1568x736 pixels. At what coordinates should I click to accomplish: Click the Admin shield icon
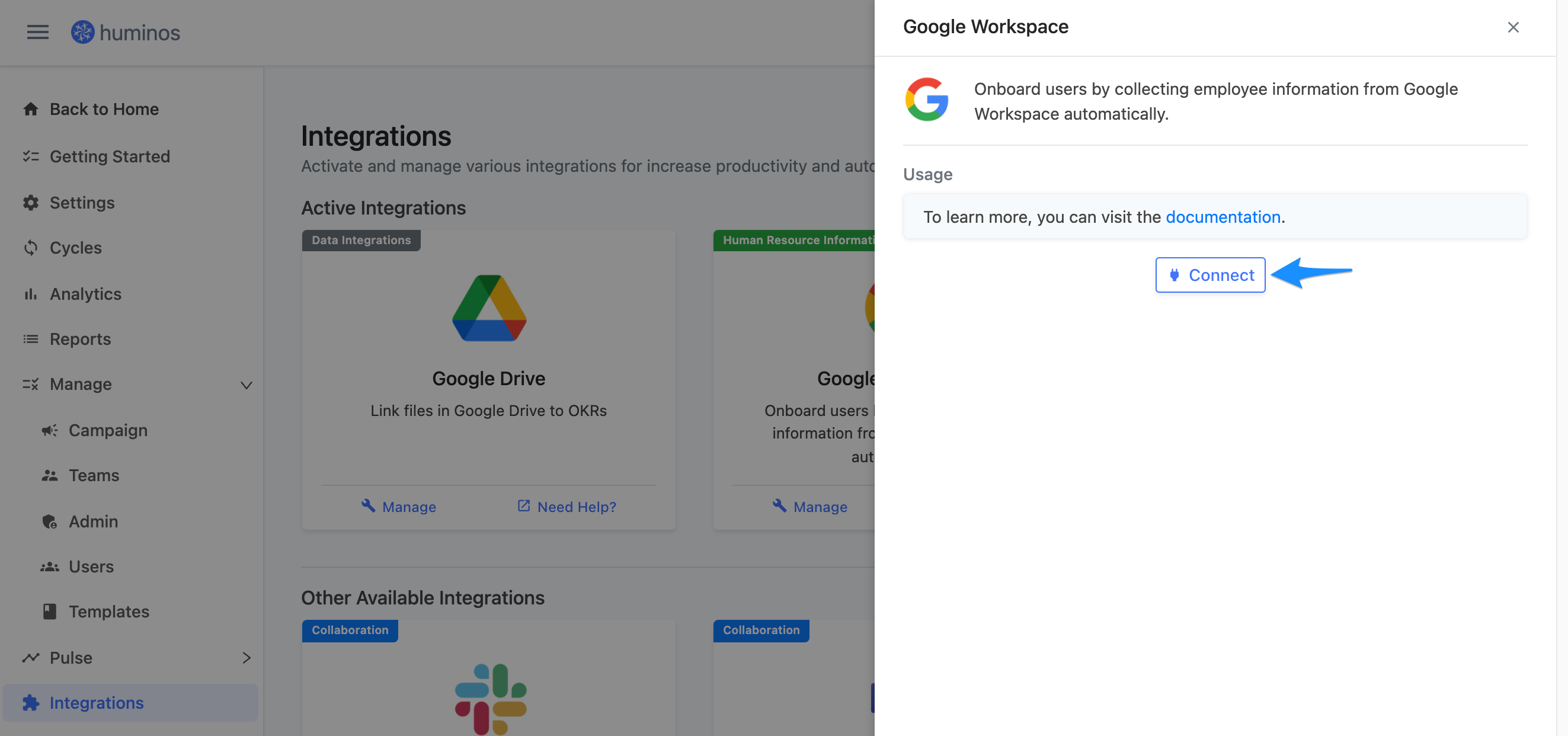click(49, 521)
